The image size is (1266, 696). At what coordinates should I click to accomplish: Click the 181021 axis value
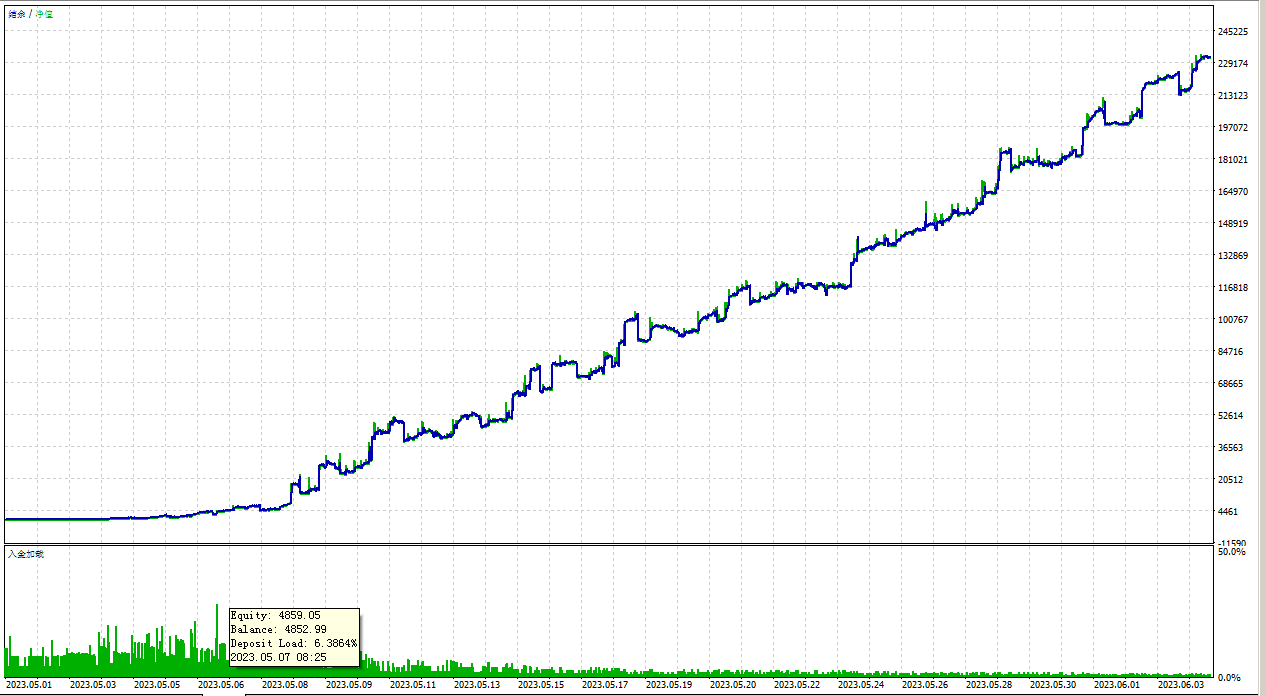(x=1234, y=160)
